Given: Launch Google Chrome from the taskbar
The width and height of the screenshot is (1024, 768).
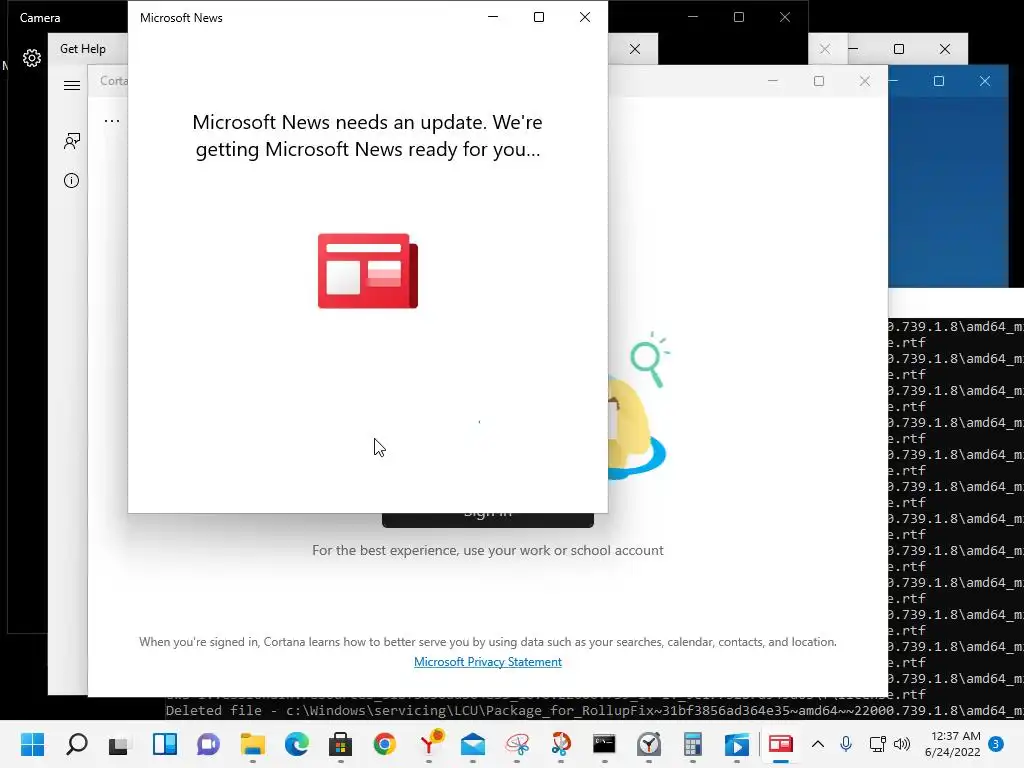Looking at the screenshot, I should pos(385,744).
